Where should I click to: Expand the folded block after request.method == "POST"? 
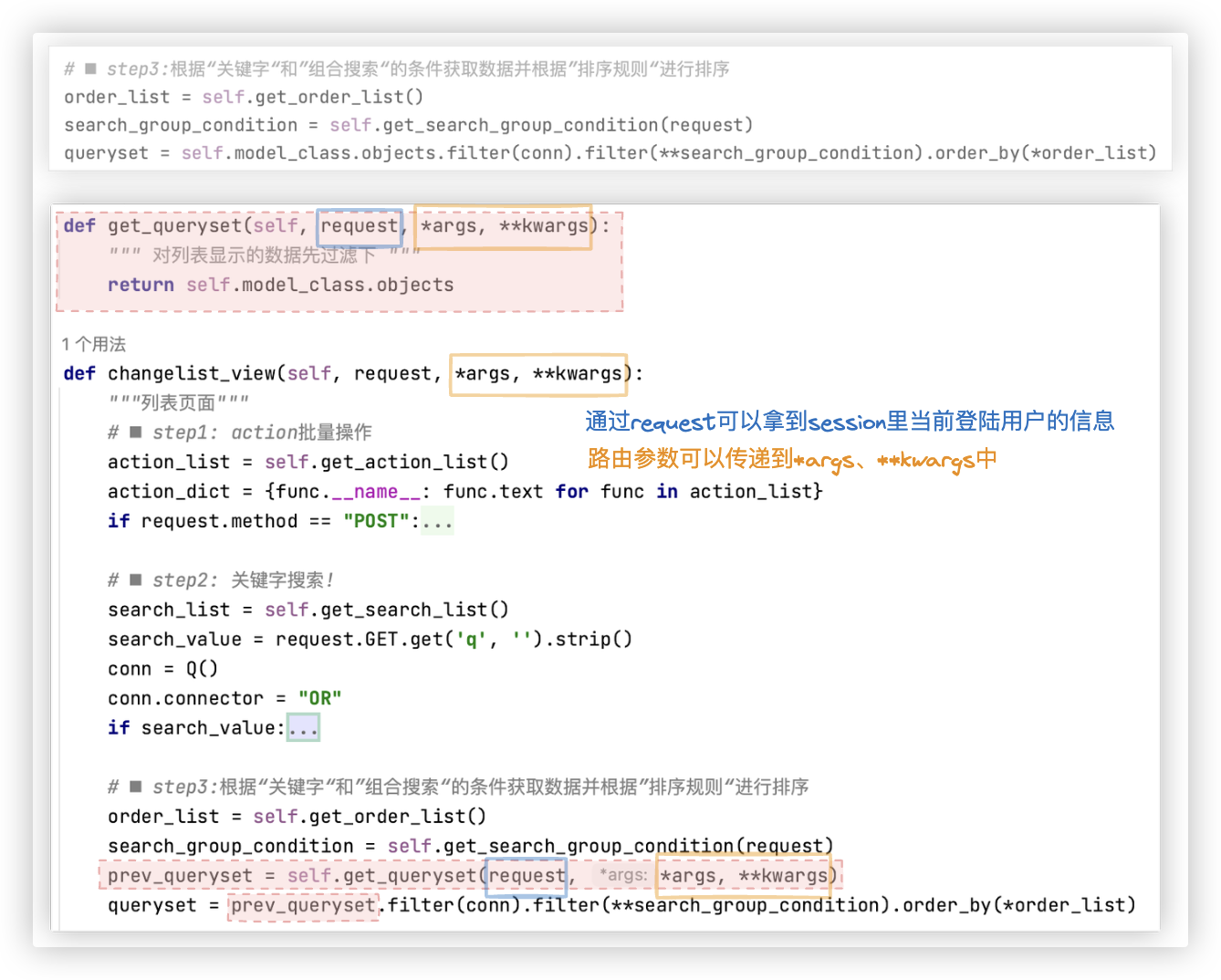coord(437,521)
